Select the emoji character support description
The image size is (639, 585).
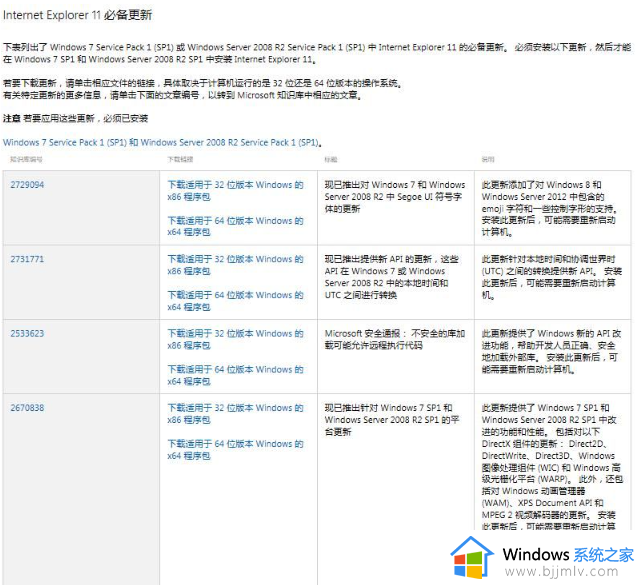549,208
